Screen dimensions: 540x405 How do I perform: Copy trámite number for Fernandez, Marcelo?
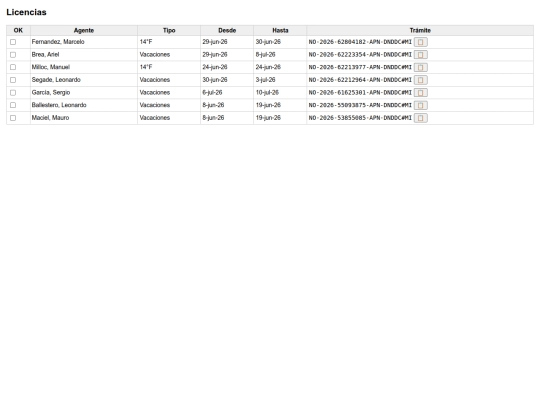tap(420, 42)
